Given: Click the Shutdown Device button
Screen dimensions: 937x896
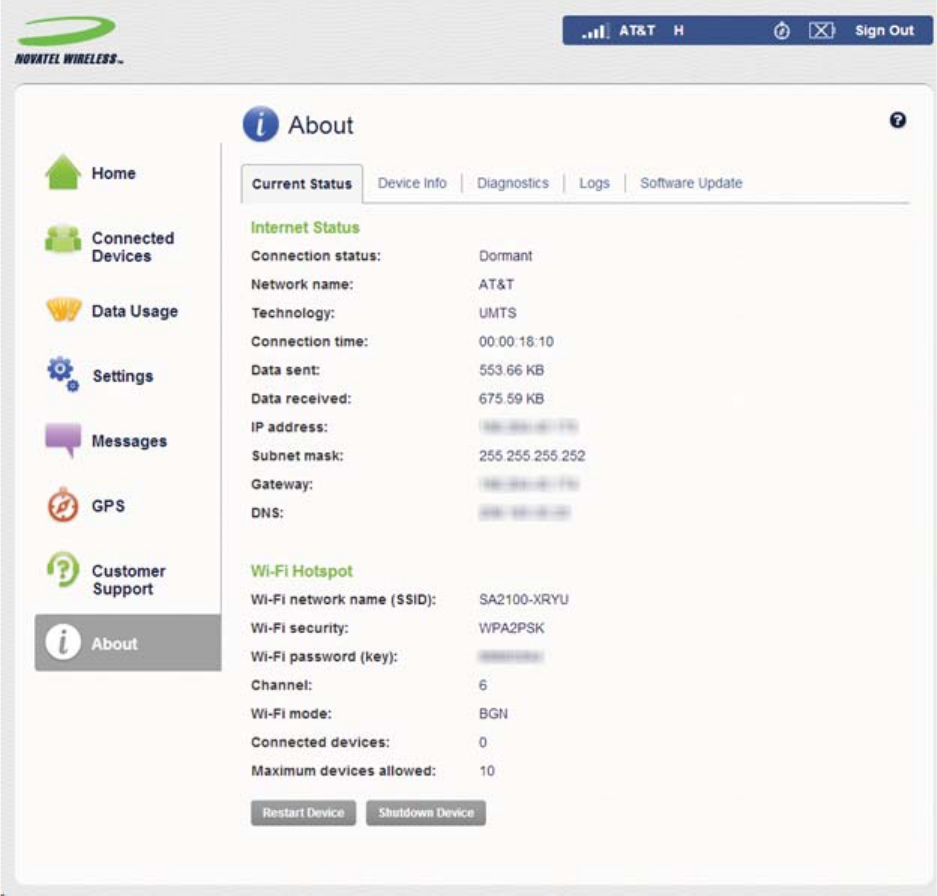Looking at the screenshot, I should 425,813.
